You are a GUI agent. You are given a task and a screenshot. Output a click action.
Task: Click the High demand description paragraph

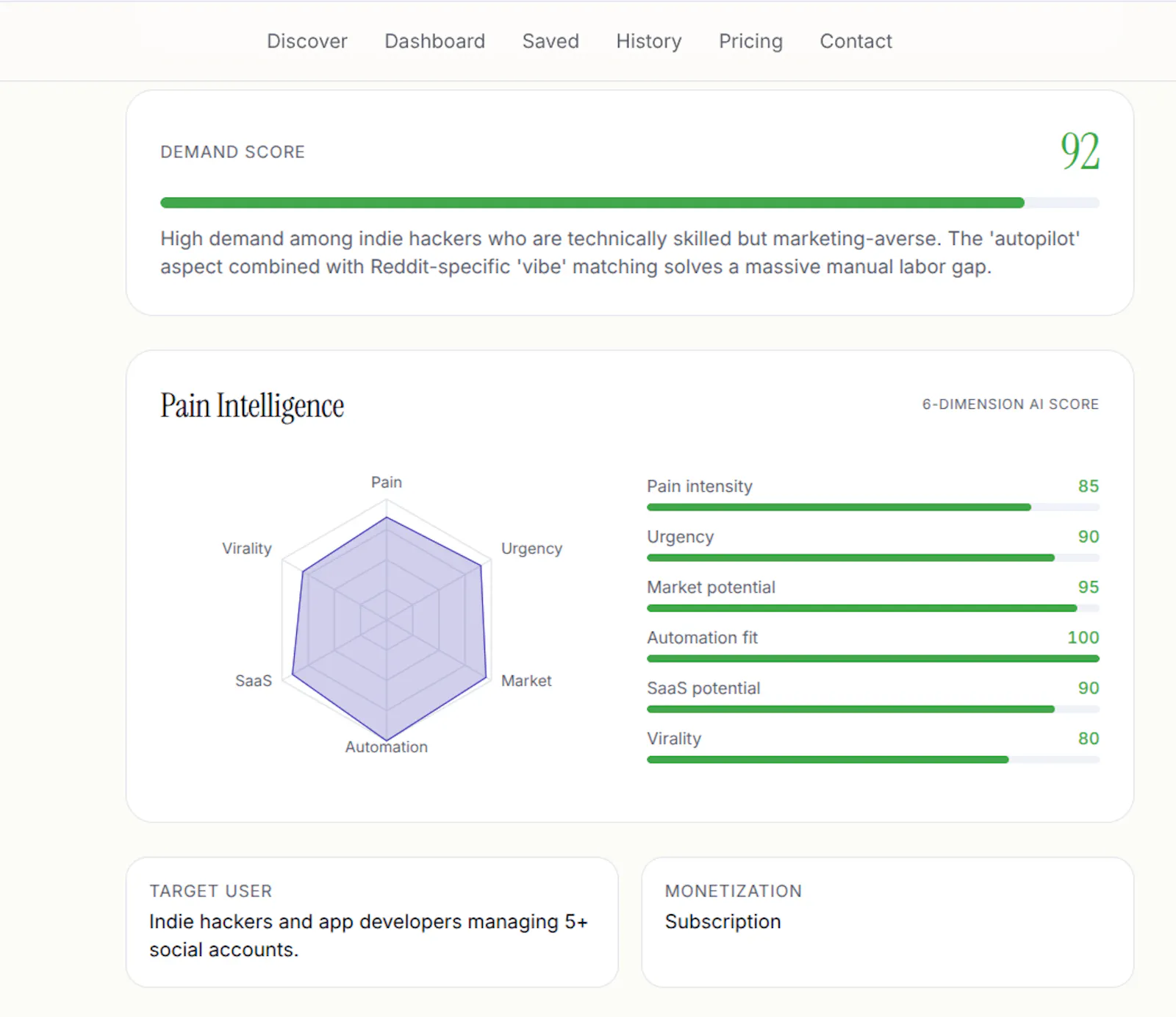click(x=620, y=252)
